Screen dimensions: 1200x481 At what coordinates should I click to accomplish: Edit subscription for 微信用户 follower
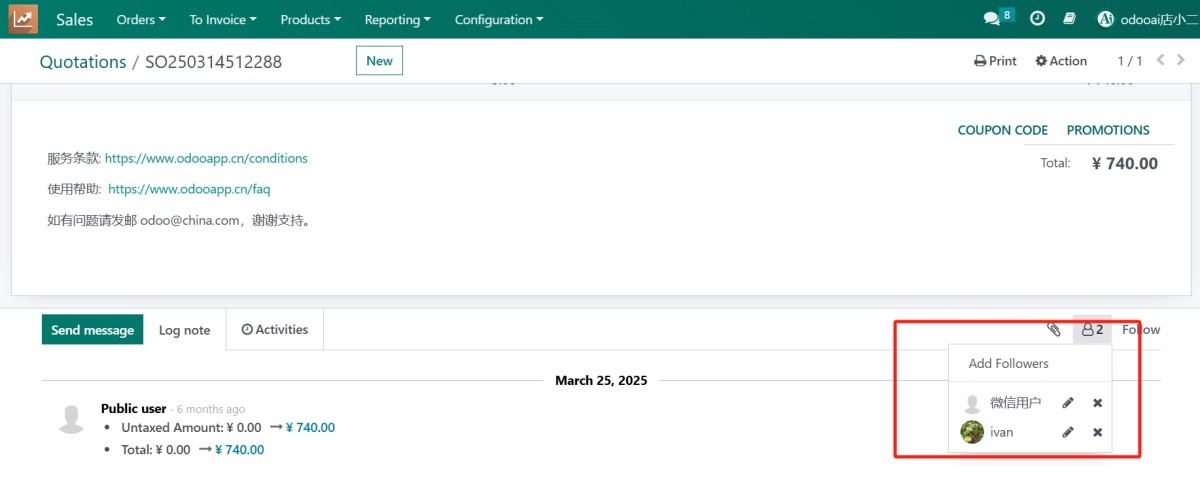click(x=1068, y=403)
